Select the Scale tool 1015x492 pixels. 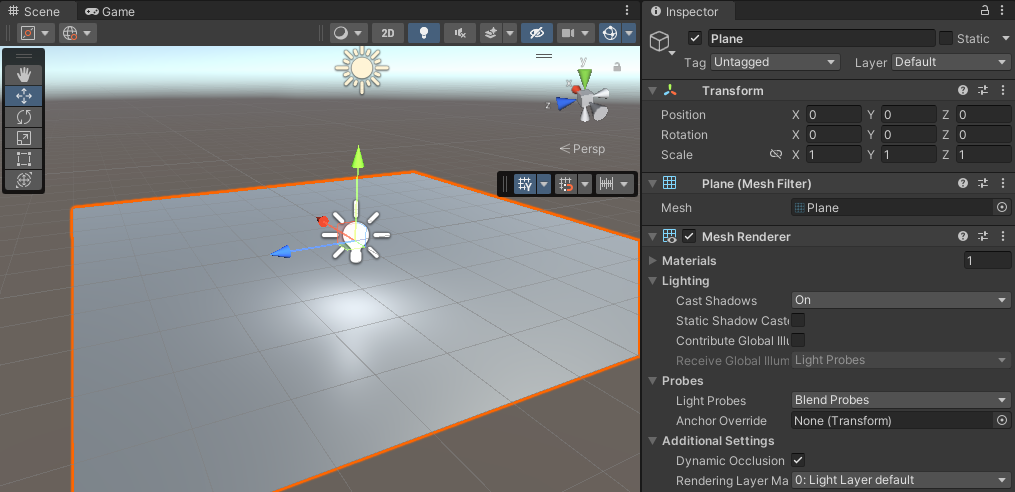(24, 138)
